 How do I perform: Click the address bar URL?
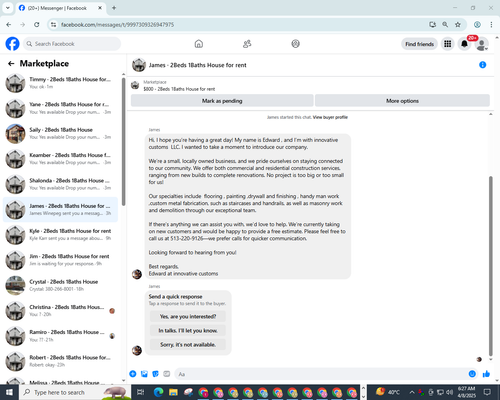117,25
